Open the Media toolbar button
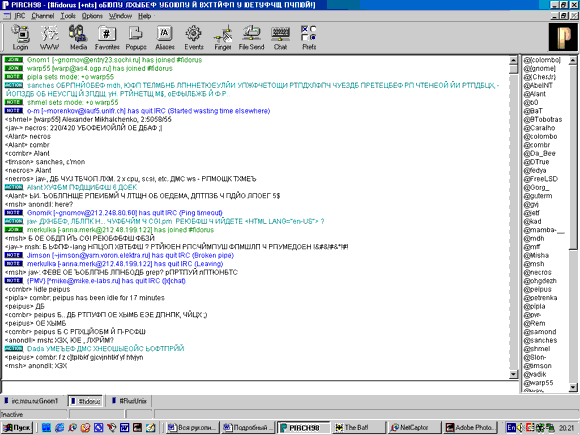The image size is (580, 435). pyautogui.click(x=78, y=37)
